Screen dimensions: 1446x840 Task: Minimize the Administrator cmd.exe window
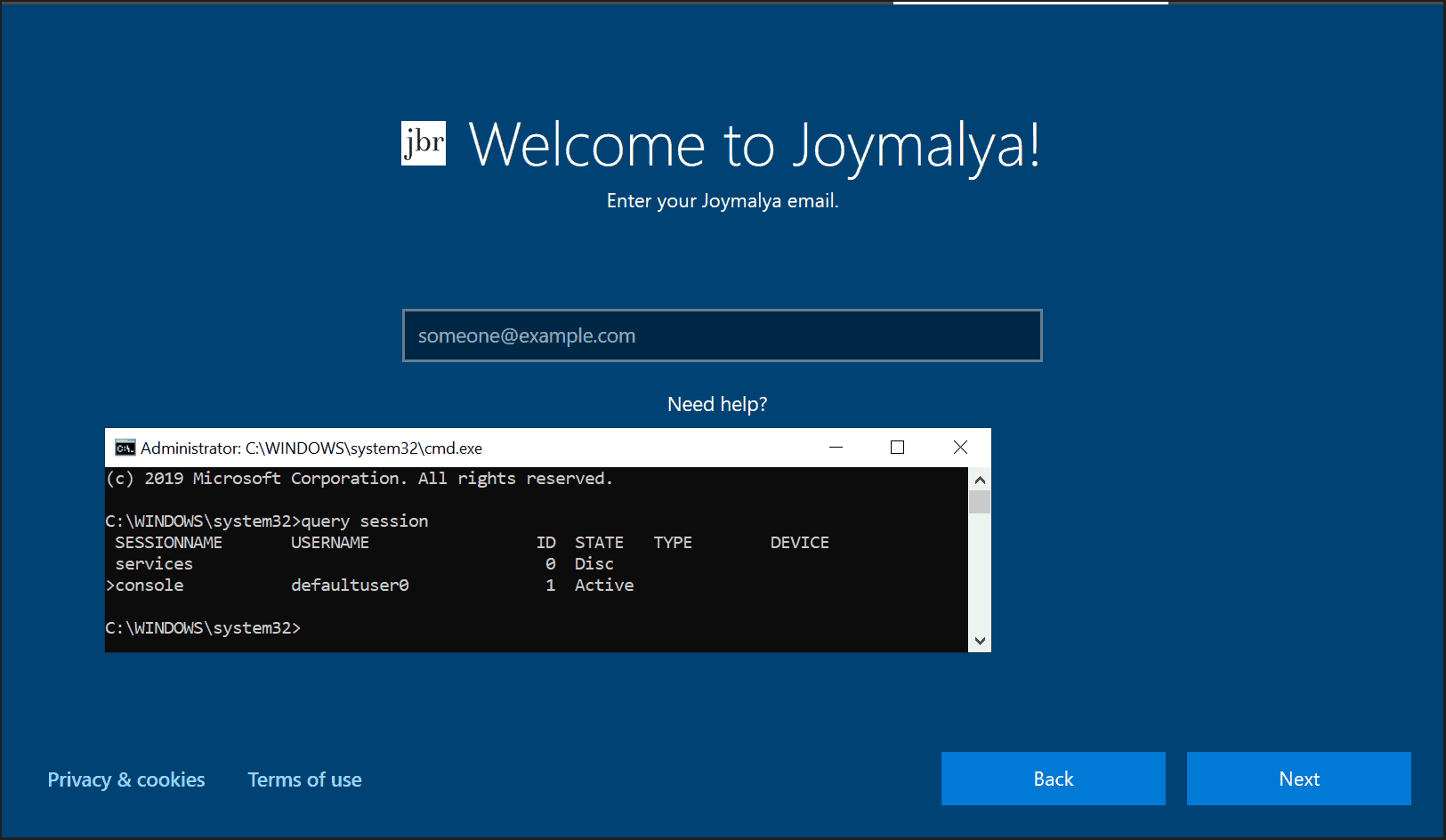tap(836, 448)
